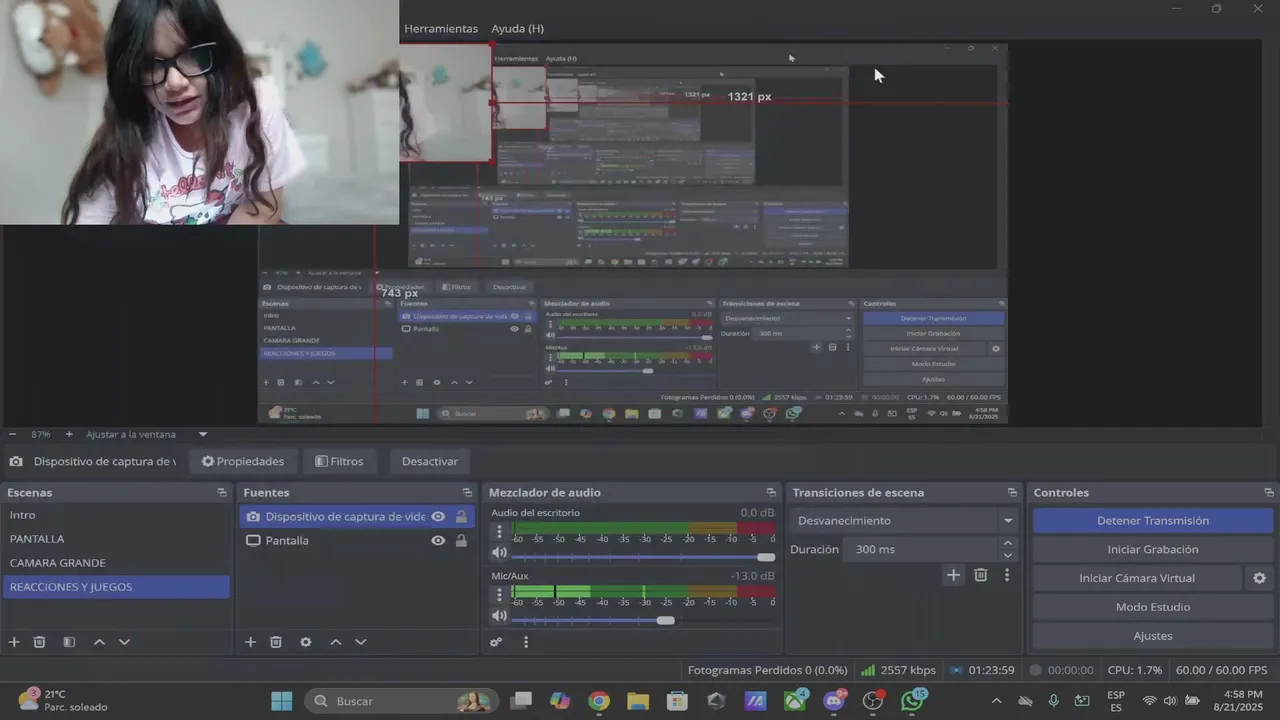Select the REACCIONES Y JUEGOS scene
The height and width of the screenshot is (720, 1280).
(117, 587)
